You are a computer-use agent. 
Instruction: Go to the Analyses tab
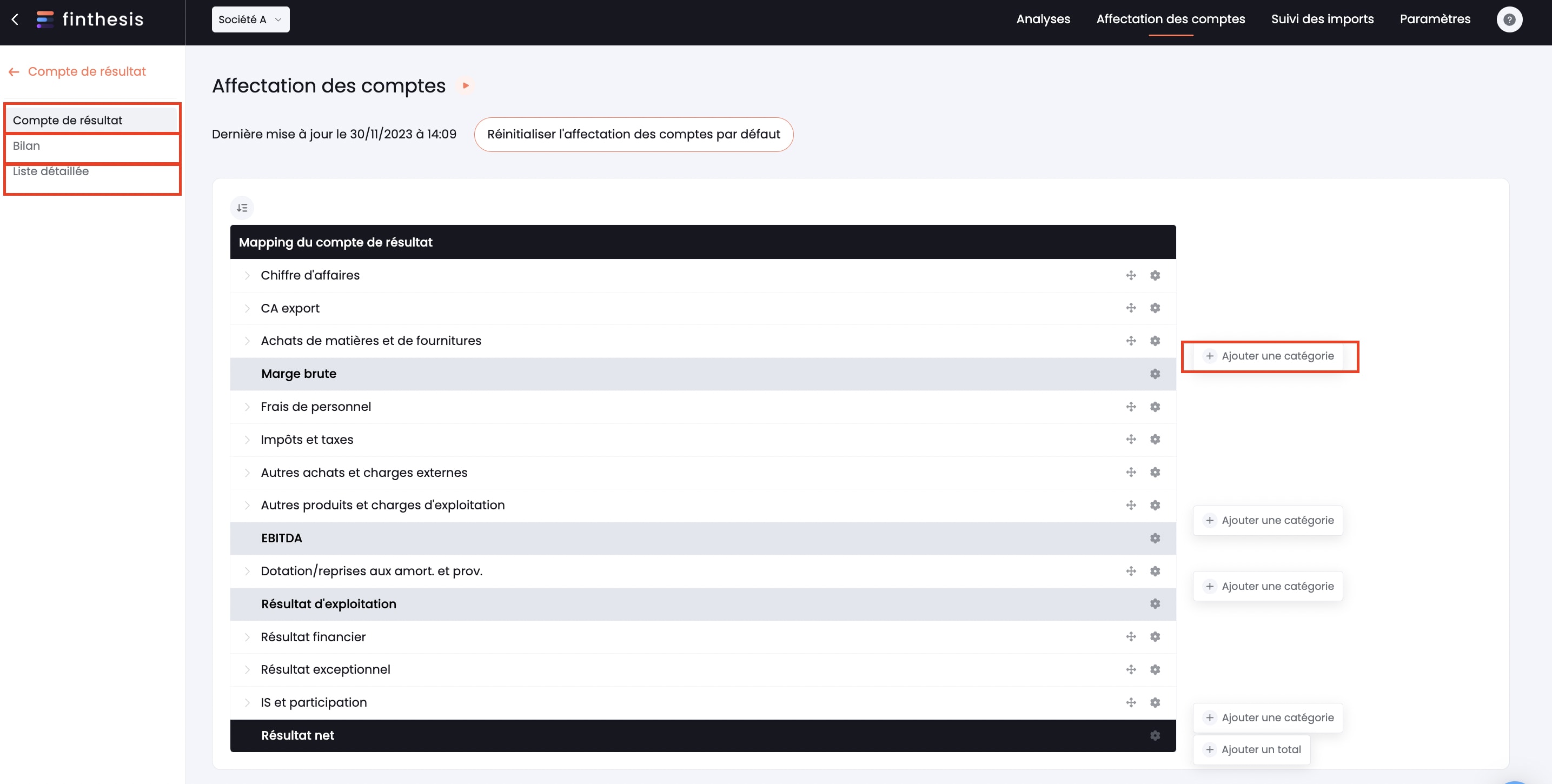pos(1043,19)
